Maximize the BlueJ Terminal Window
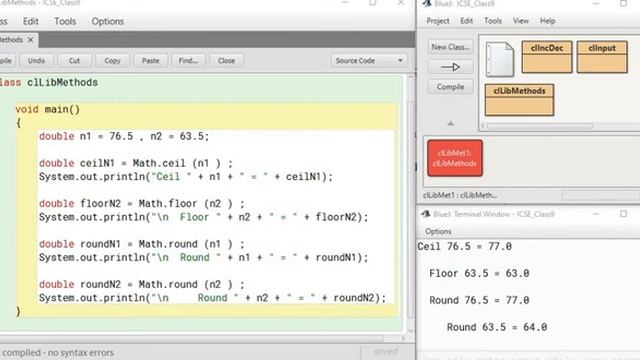This screenshot has height=360, width=640. (x=623, y=214)
